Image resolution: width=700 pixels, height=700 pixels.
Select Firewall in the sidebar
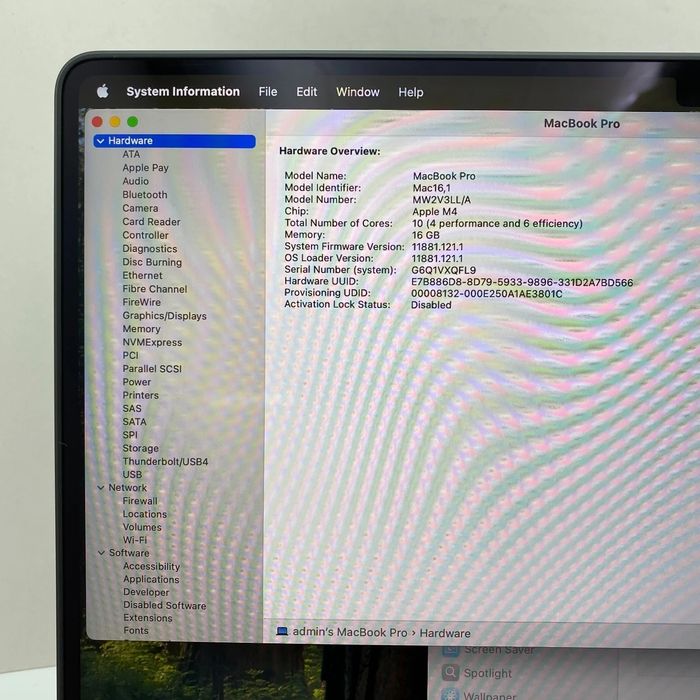pyautogui.click(x=140, y=501)
